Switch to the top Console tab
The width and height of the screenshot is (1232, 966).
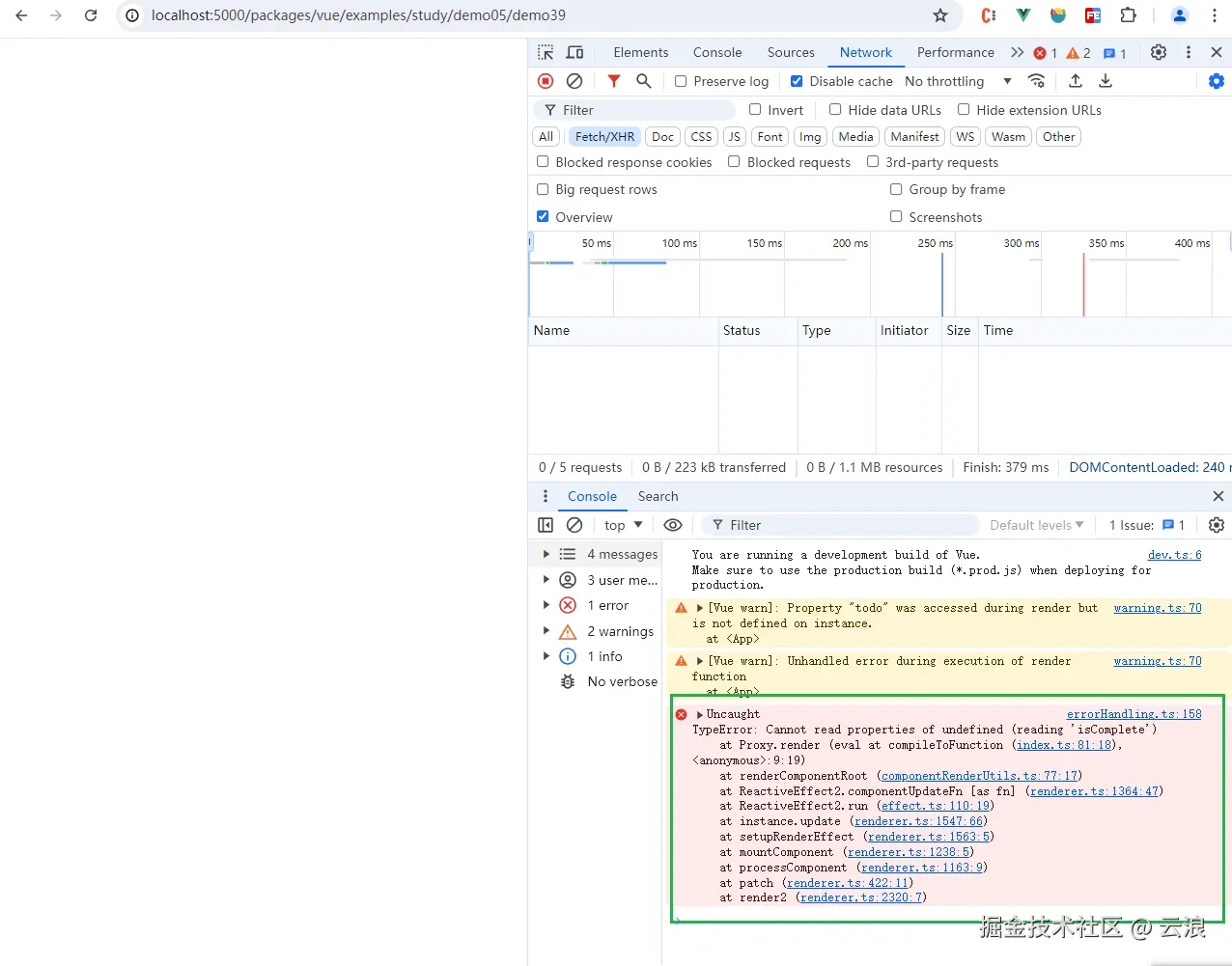[x=717, y=52]
